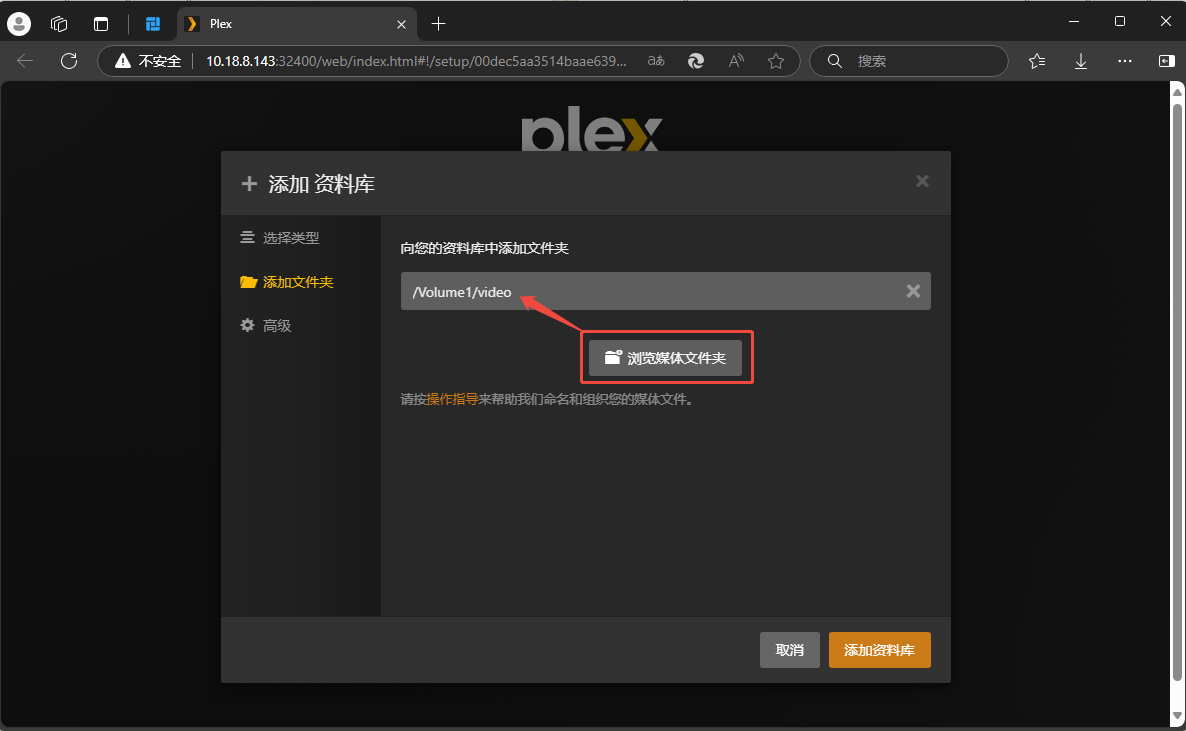Open the translate page icon

point(656,61)
